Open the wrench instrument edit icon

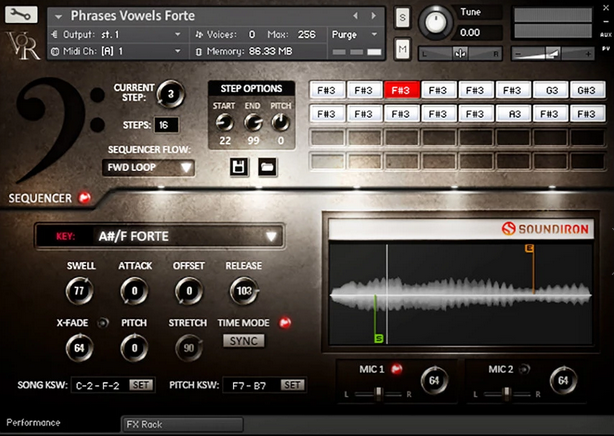pyautogui.click(x=21, y=15)
